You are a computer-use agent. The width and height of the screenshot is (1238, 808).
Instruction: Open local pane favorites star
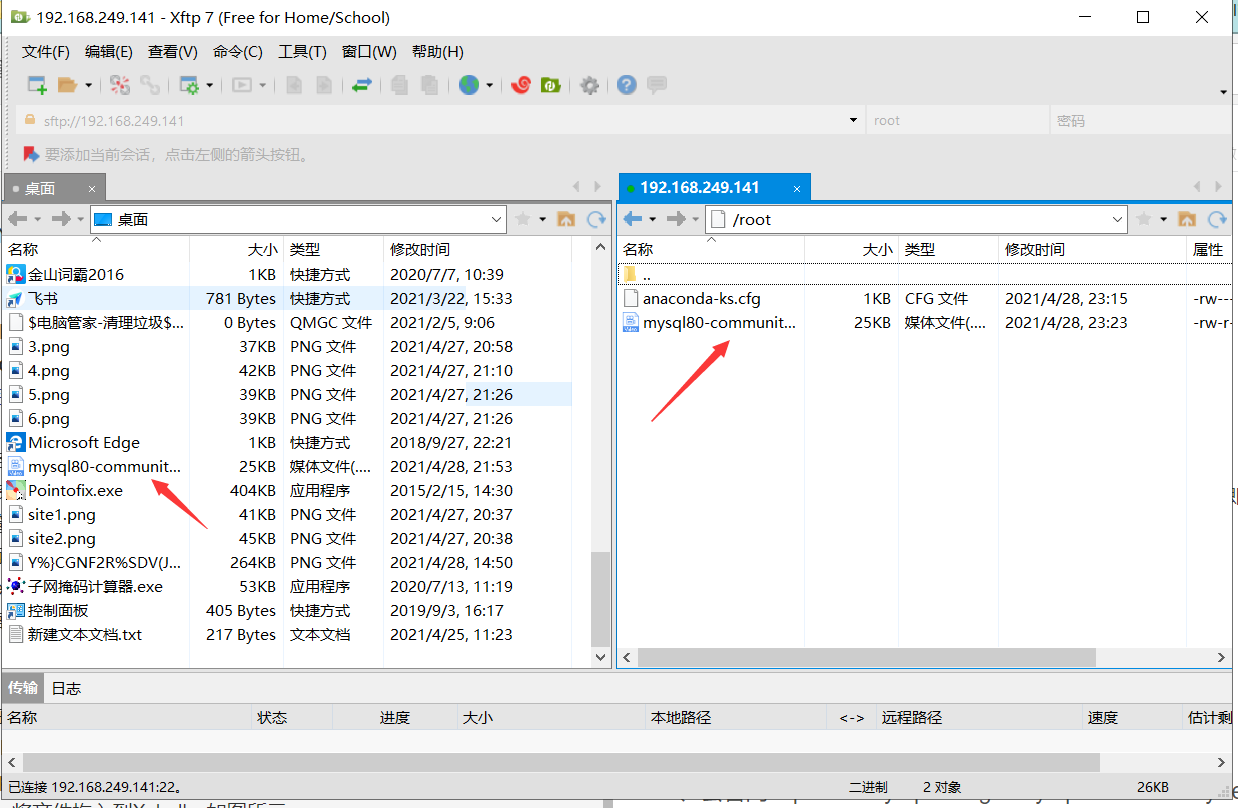click(x=522, y=219)
